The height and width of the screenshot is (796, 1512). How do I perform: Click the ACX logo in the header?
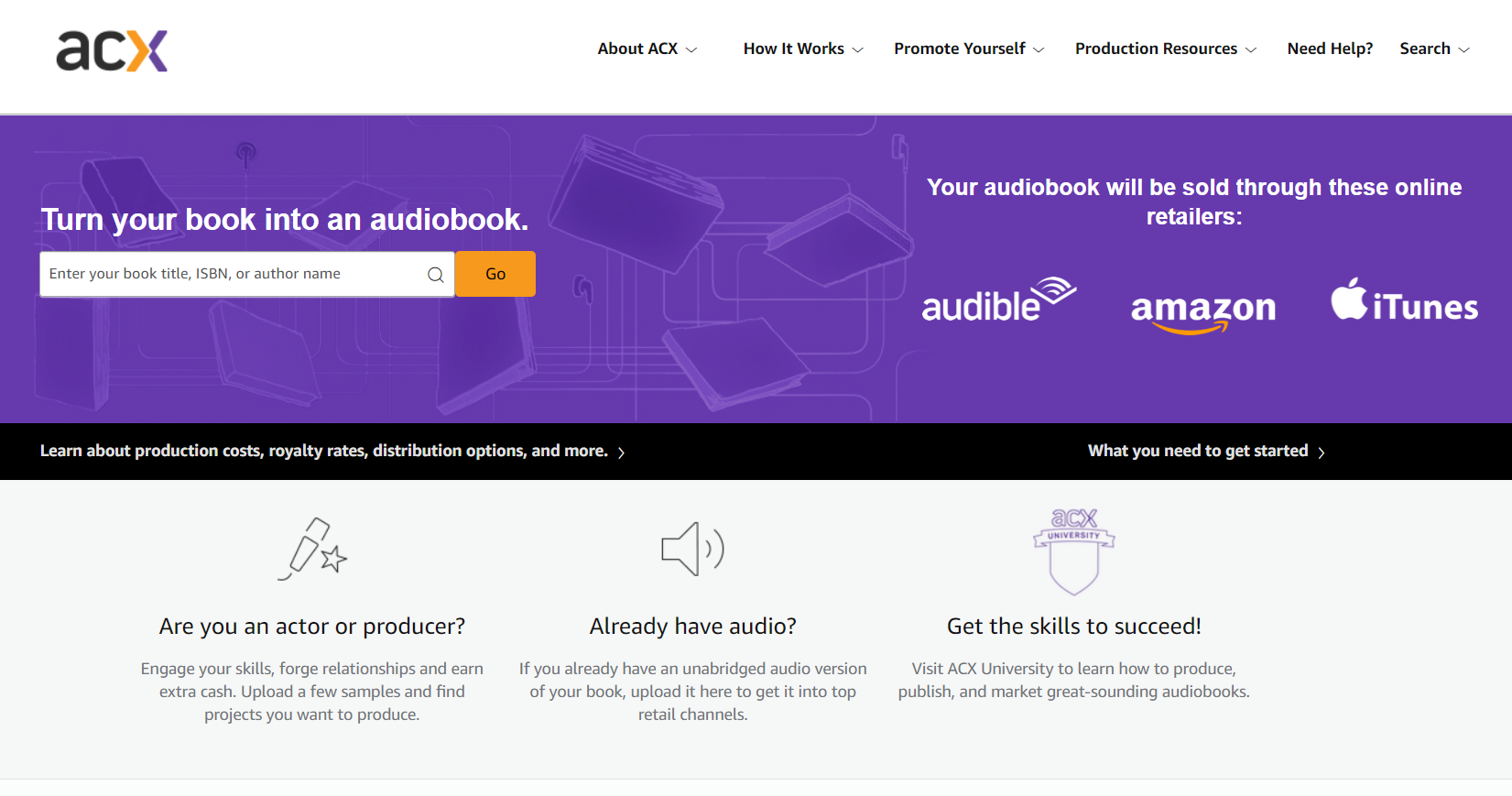[112, 50]
